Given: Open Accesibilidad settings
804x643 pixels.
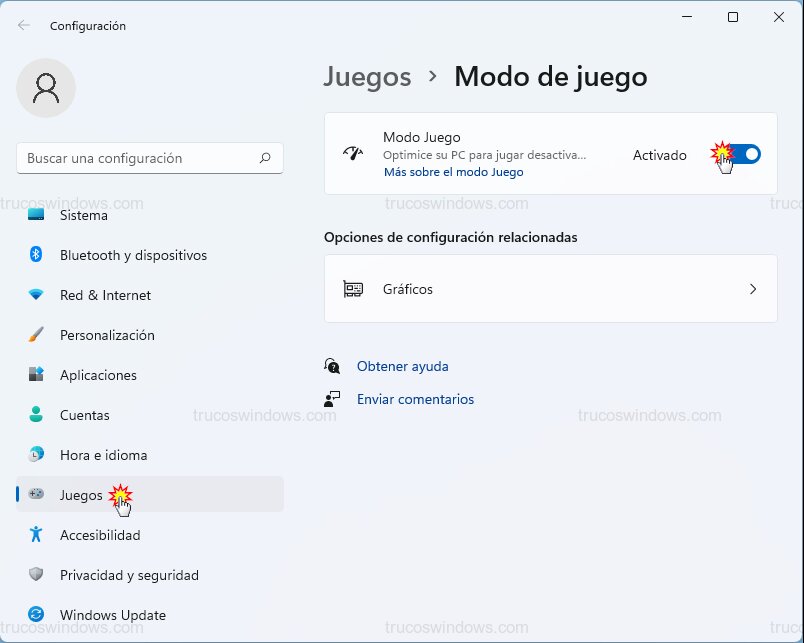Looking at the screenshot, I should pos(99,535).
